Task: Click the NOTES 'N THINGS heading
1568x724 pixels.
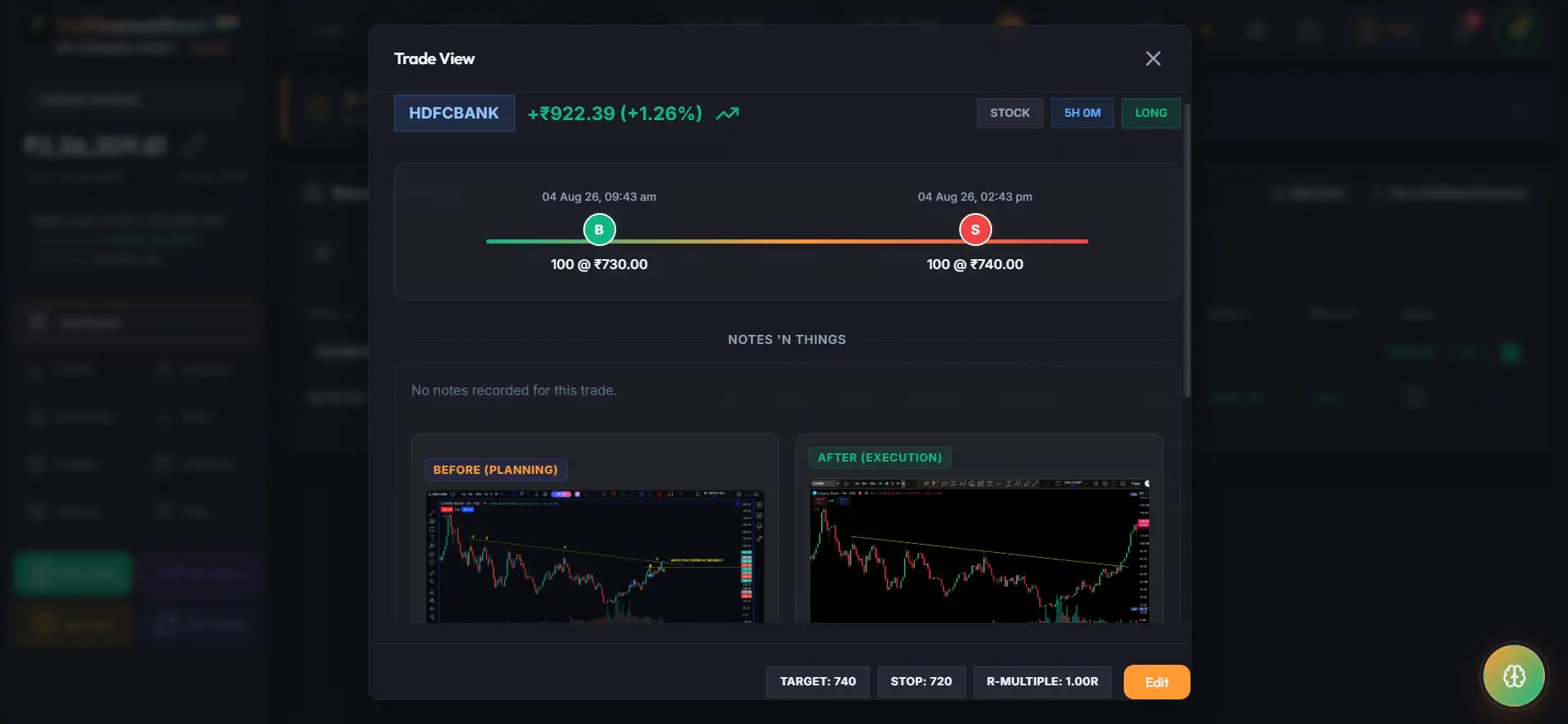Action: pos(786,340)
